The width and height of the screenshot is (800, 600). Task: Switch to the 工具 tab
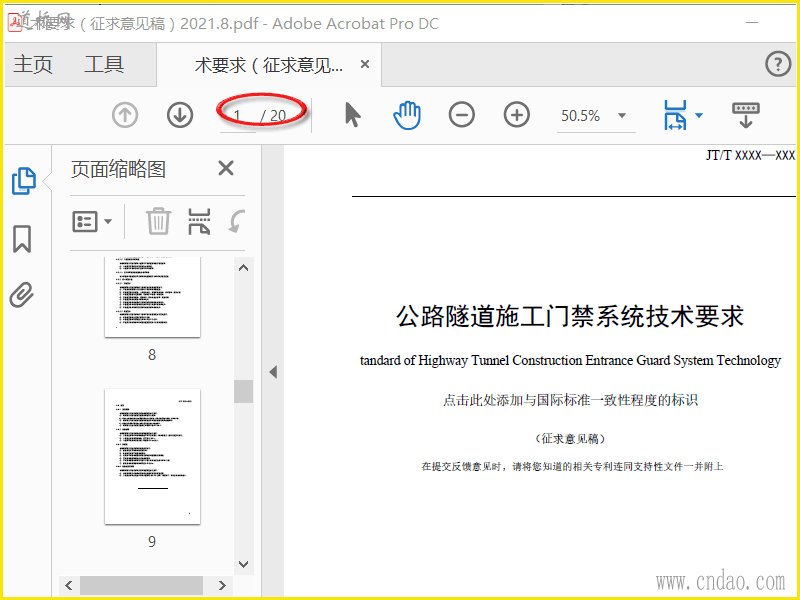pos(104,65)
